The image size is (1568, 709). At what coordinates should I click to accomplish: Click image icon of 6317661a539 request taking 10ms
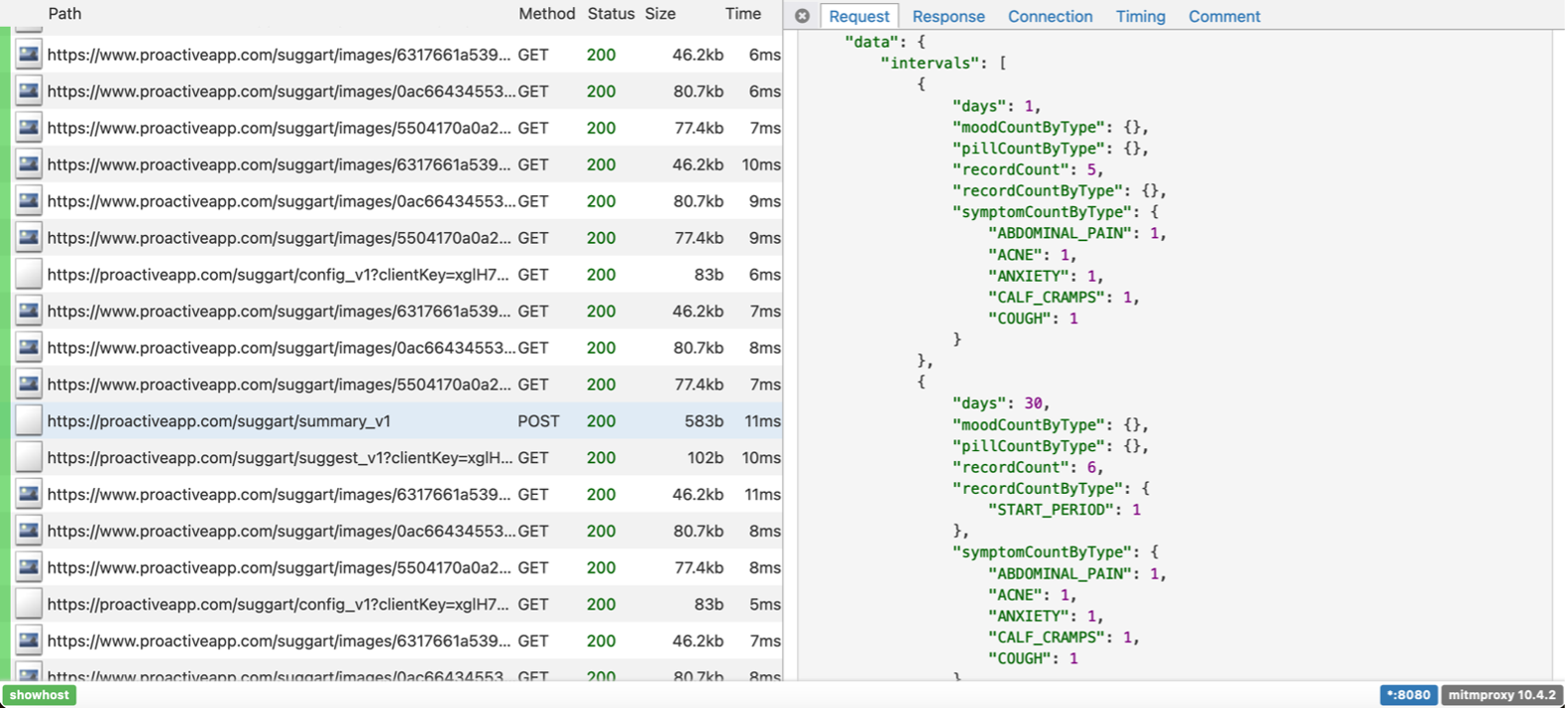click(29, 165)
